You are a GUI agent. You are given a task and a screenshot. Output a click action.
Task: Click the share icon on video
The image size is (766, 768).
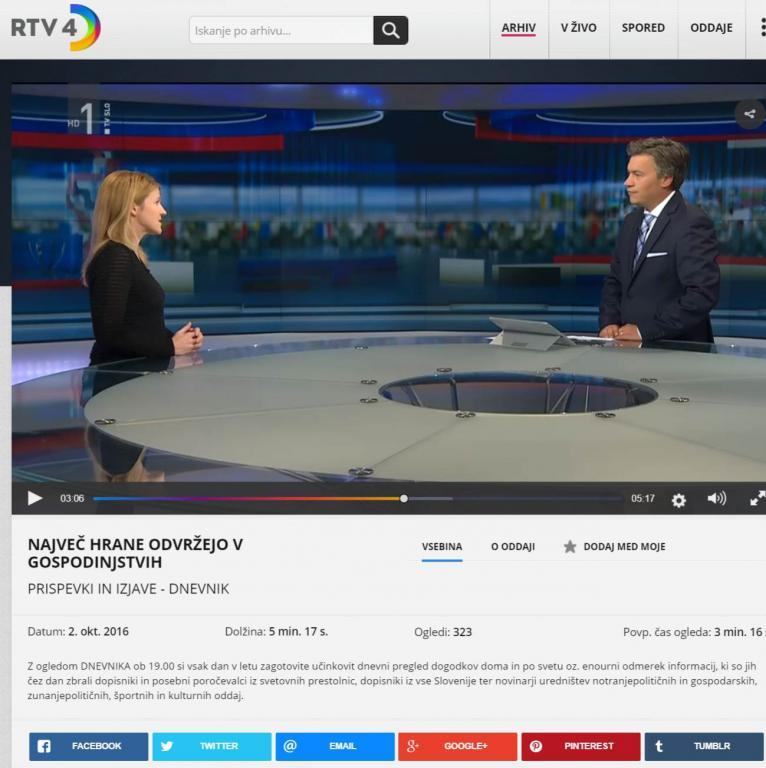pos(749,114)
